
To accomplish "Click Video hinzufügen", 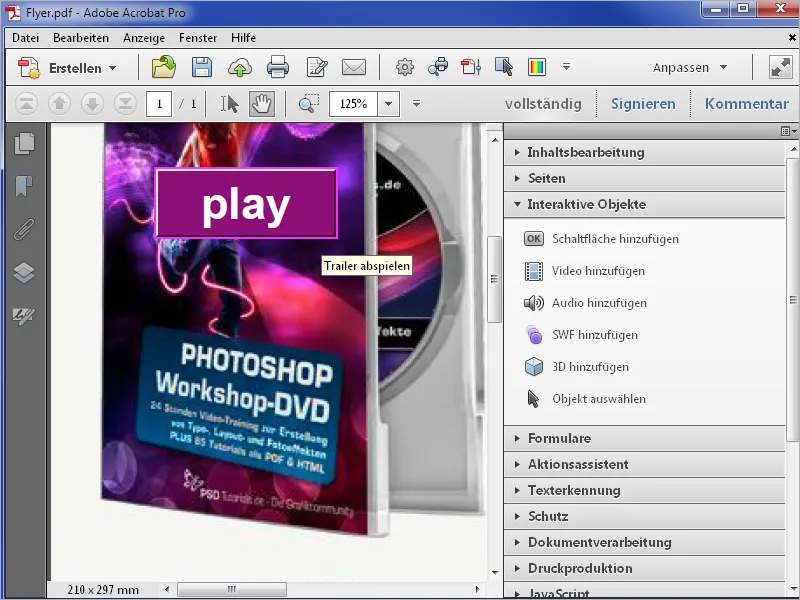I will coord(584,271).
